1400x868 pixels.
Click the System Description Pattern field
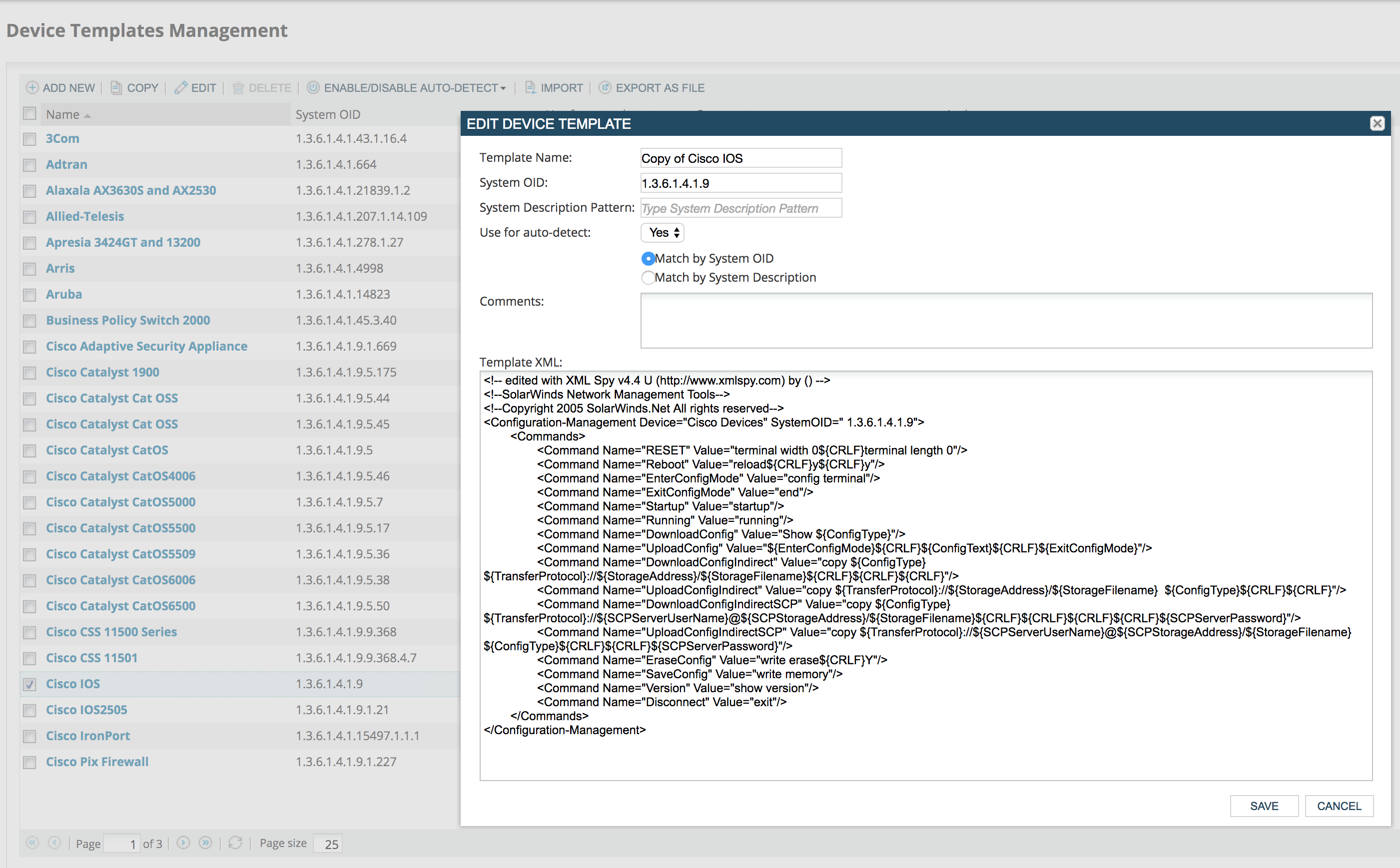click(x=741, y=208)
